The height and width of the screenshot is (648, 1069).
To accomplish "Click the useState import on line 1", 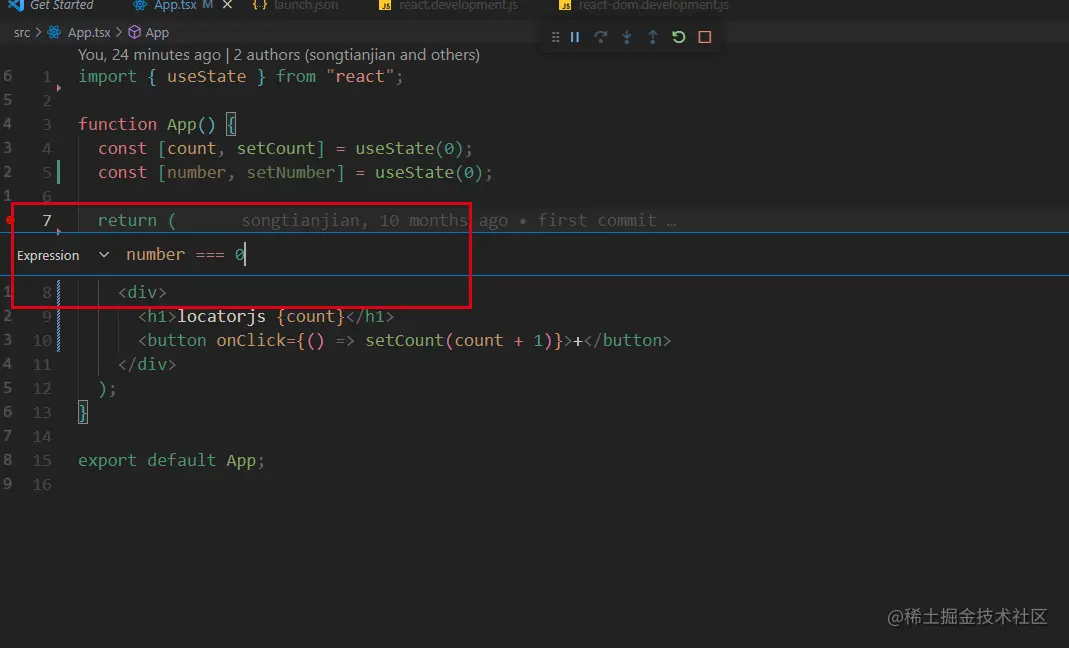I will pyautogui.click(x=207, y=76).
